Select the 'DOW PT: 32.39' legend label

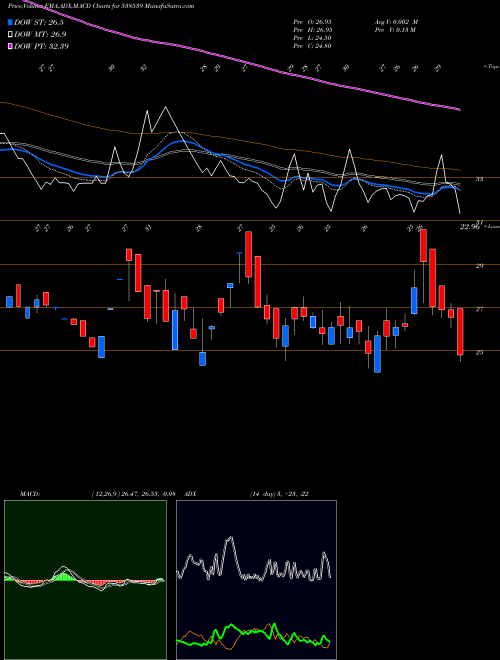(41, 46)
